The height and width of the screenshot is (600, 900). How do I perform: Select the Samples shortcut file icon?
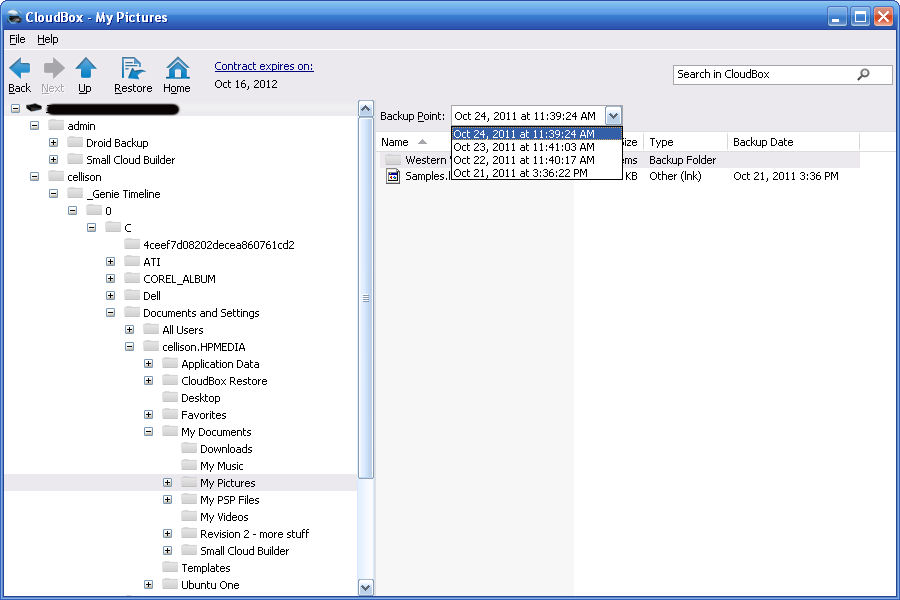[x=393, y=176]
